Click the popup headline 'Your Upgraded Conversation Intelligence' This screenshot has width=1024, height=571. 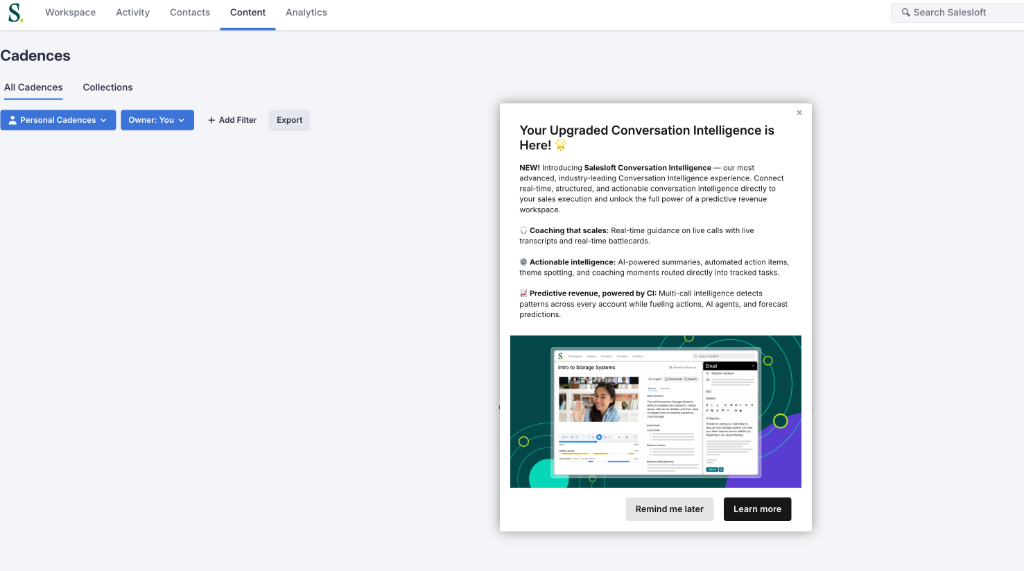click(x=647, y=138)
